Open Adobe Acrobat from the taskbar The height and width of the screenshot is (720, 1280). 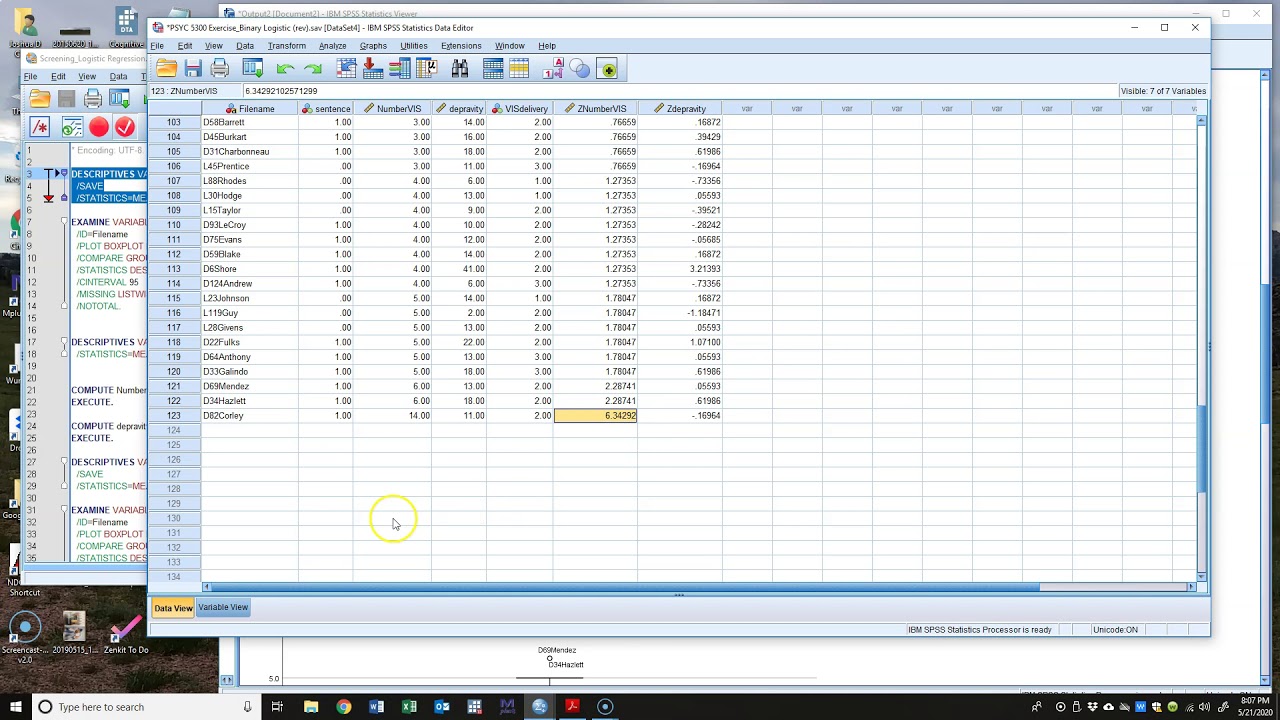pos(572,707)
